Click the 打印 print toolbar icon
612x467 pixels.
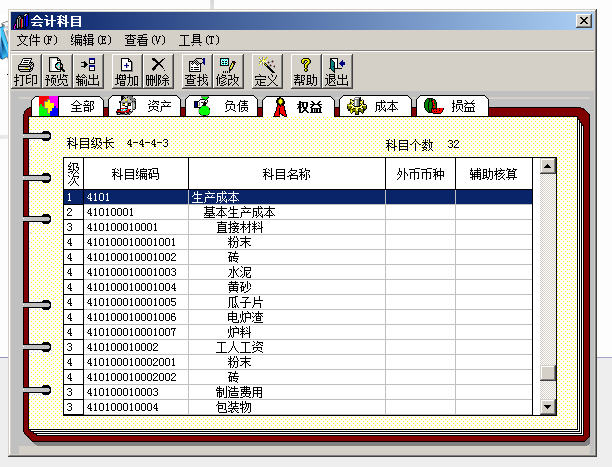pyautogui.click(x=26, y=71)
